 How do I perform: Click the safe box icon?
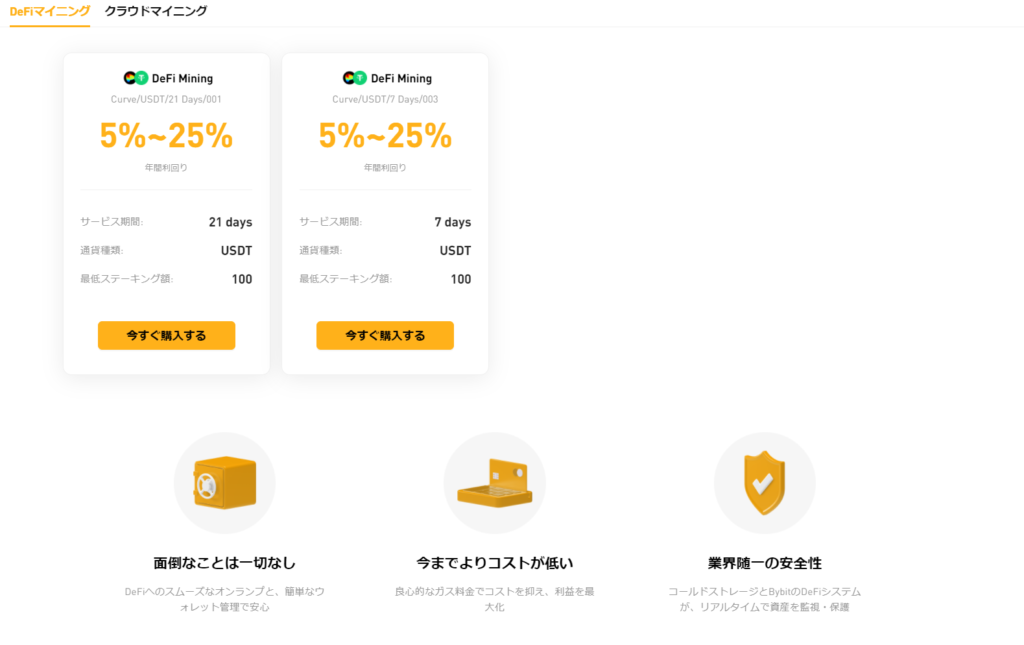pyautogui.click(x=225, y=483)
